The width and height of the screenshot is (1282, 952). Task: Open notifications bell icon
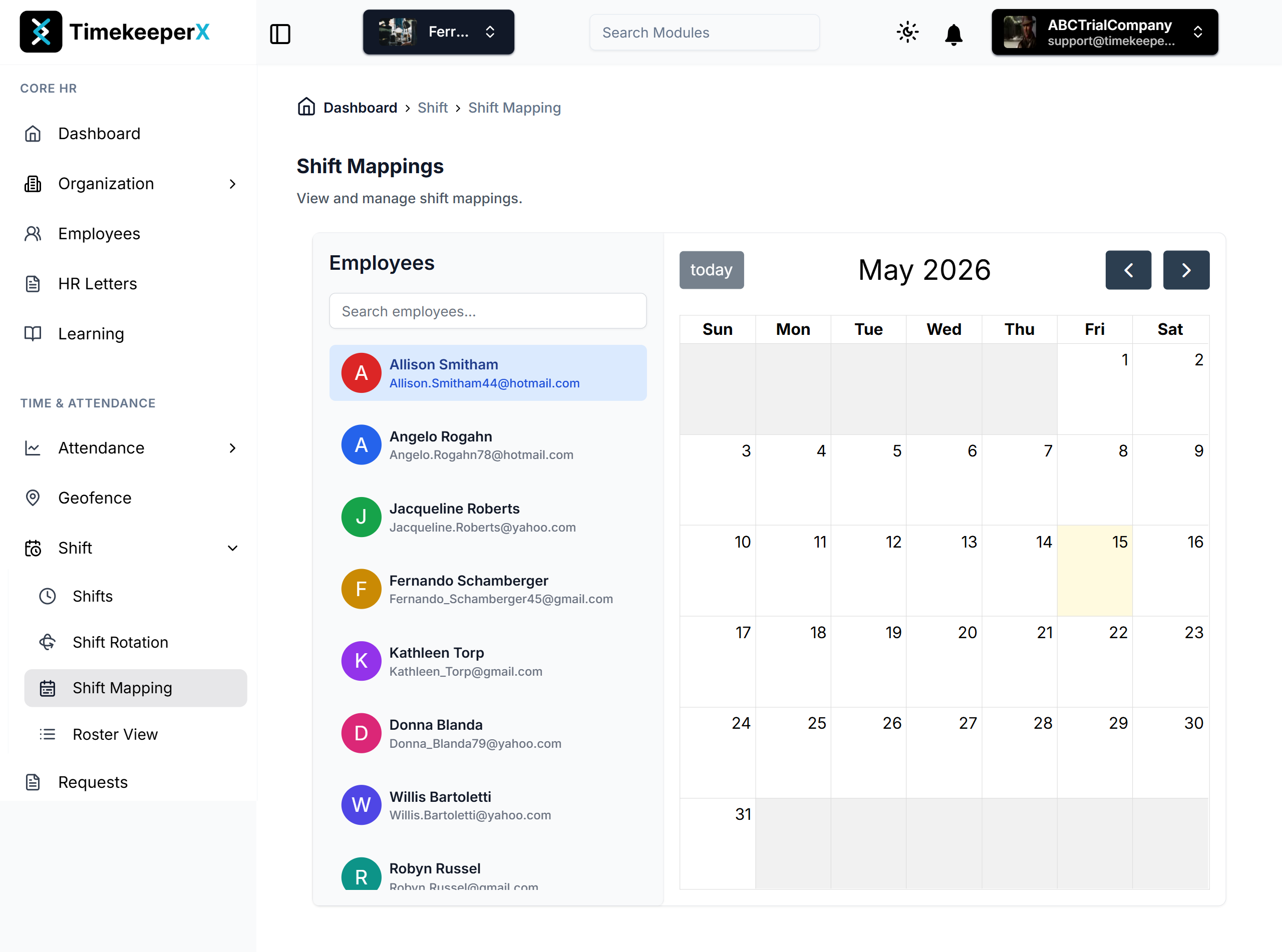(953, 34)
